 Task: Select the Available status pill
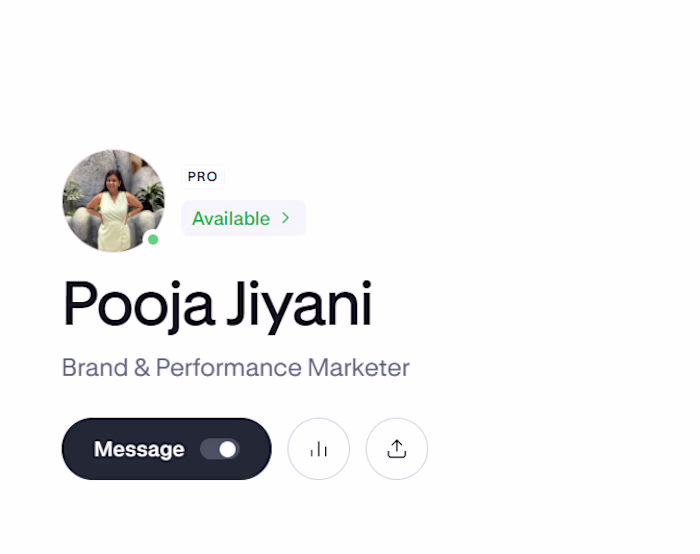pyautogui.click(x=243, y=218)
